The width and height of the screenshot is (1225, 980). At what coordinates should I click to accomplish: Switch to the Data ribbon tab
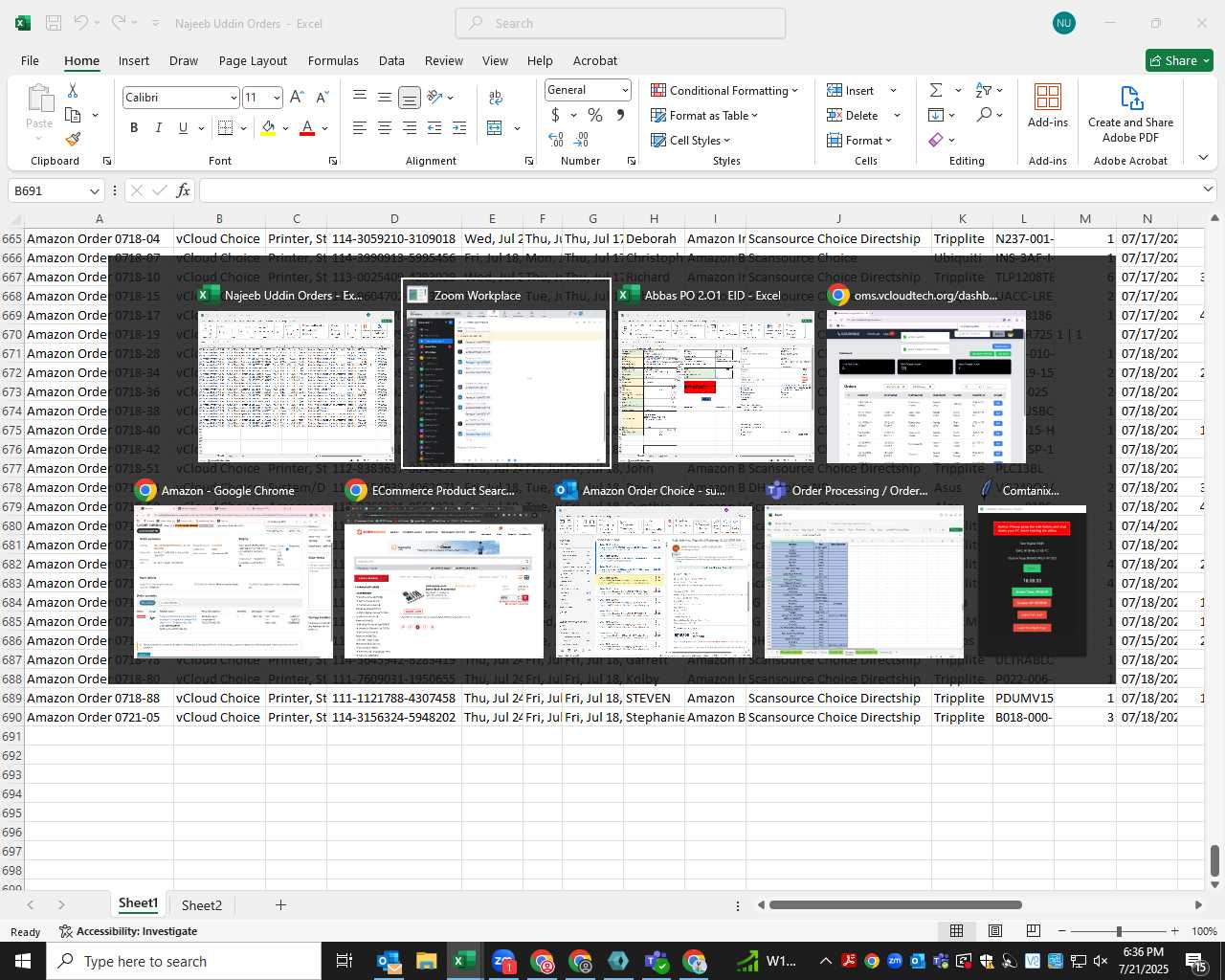391,60
